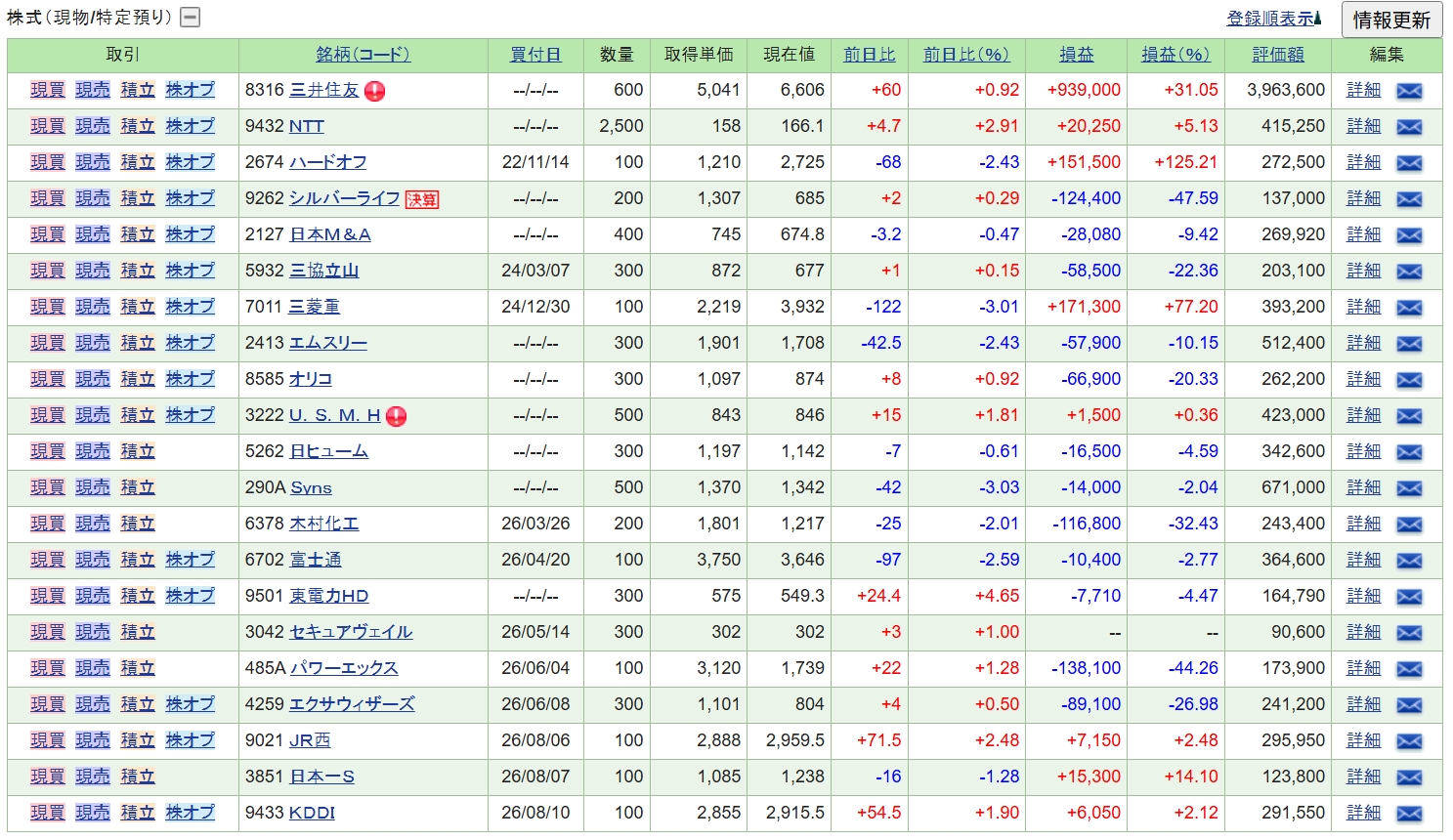Click the 情報更新 refresh button
Screen dimensions: 1453x840
pyautogui.click(x=1391, y=20)
